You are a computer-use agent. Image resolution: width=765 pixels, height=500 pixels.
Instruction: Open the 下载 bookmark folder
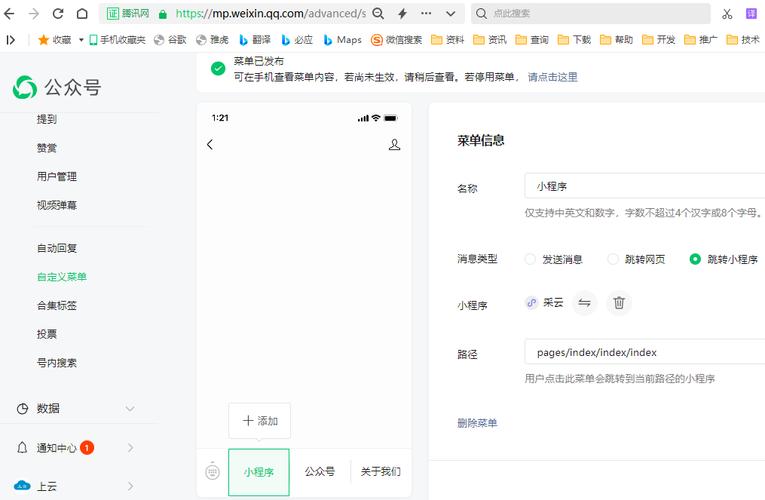click(x=574, y=40)
